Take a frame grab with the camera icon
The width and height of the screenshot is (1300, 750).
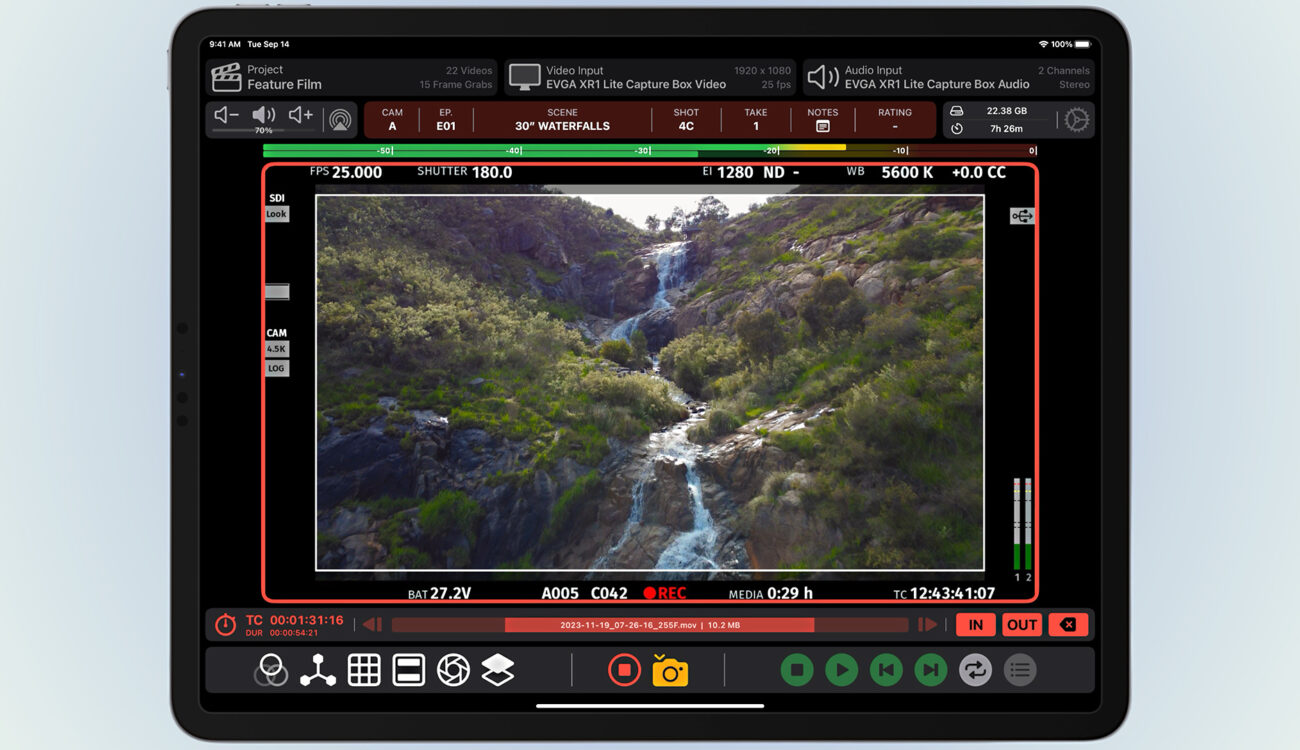[x=671, y=670]
